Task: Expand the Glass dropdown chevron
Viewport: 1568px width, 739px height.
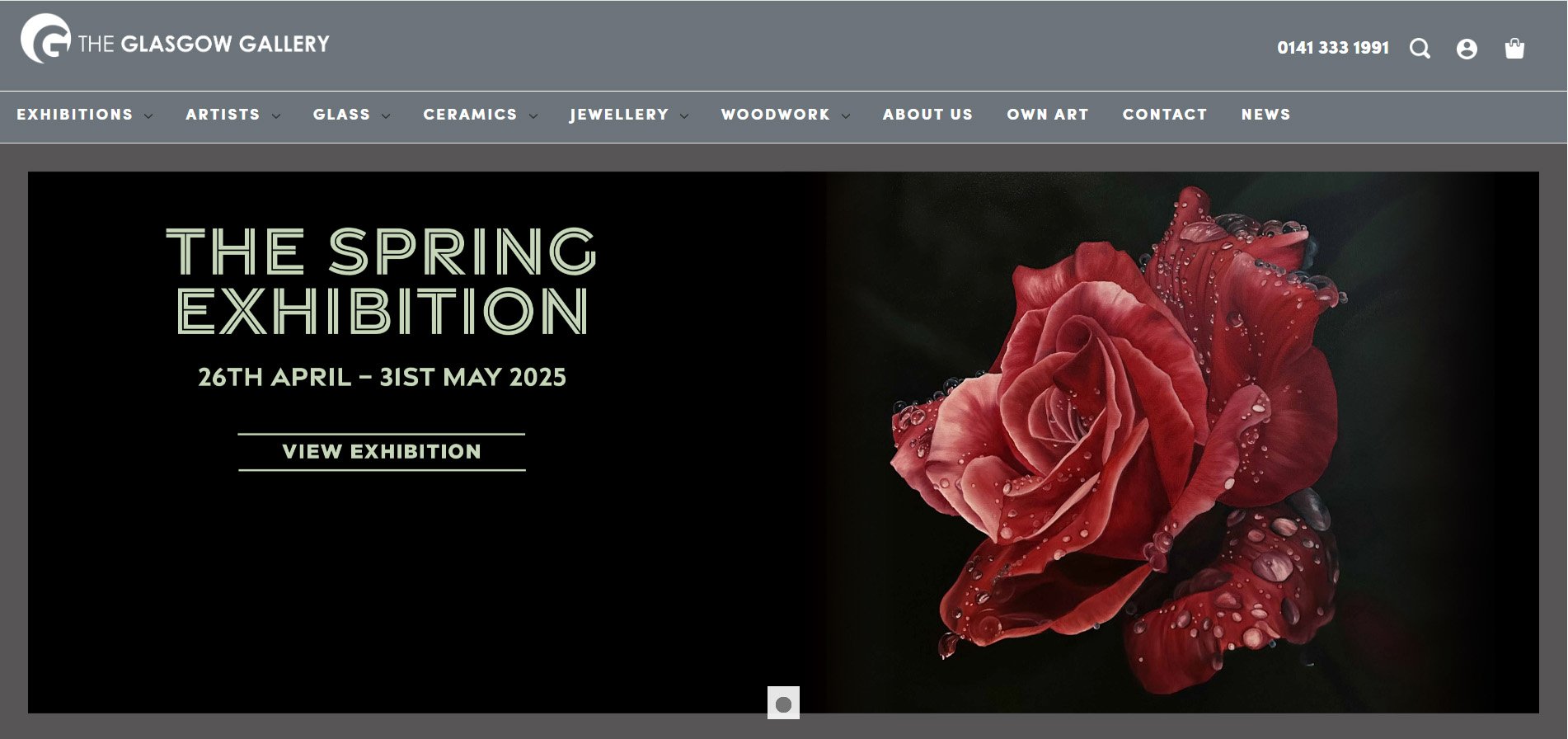Action: (x=386, y=116)
